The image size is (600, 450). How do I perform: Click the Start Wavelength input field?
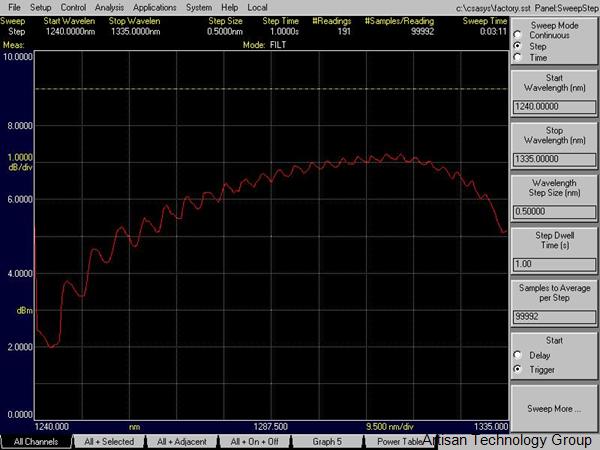(553, 104)
